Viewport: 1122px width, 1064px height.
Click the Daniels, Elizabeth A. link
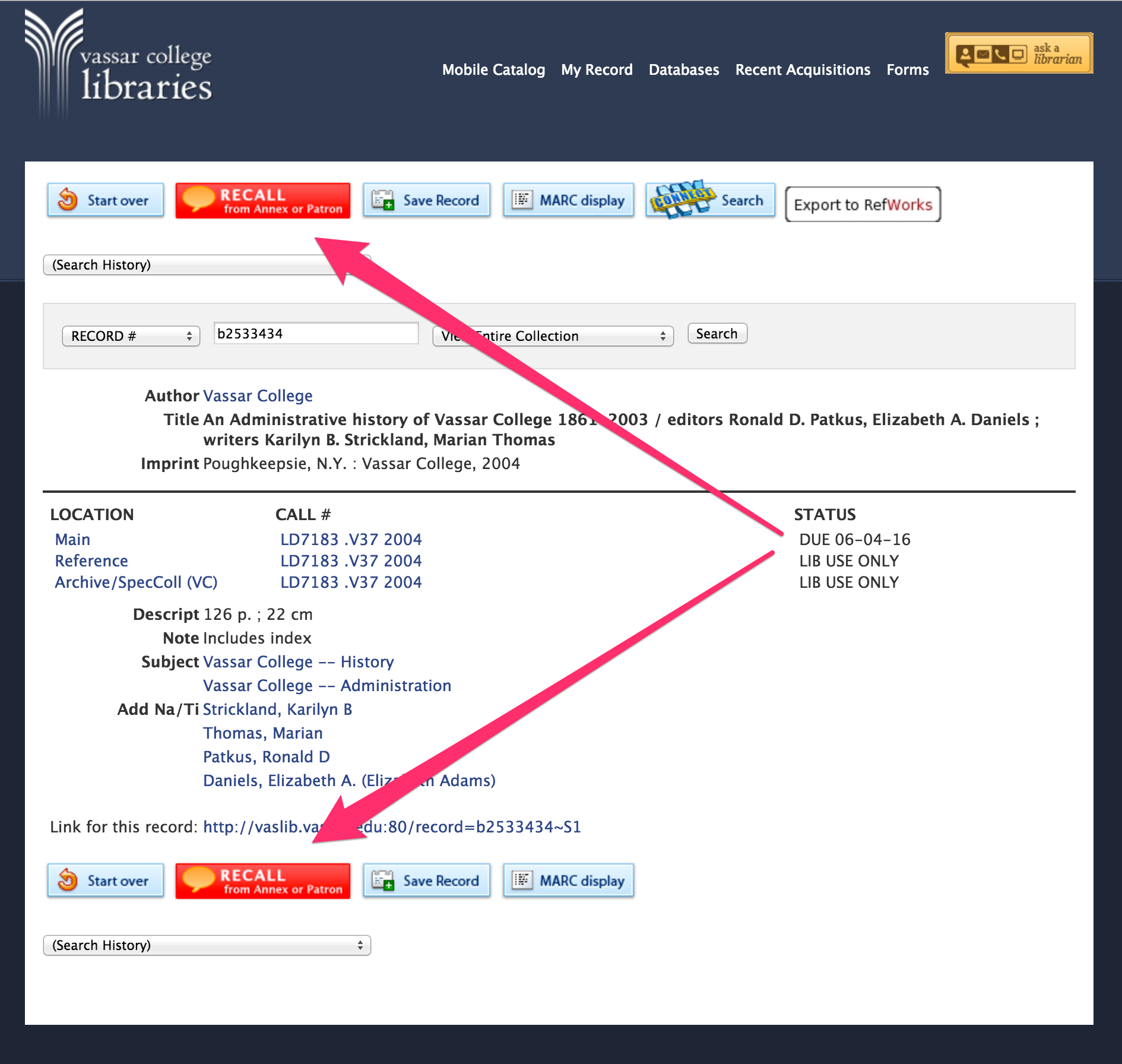click(x=349, y=781)
